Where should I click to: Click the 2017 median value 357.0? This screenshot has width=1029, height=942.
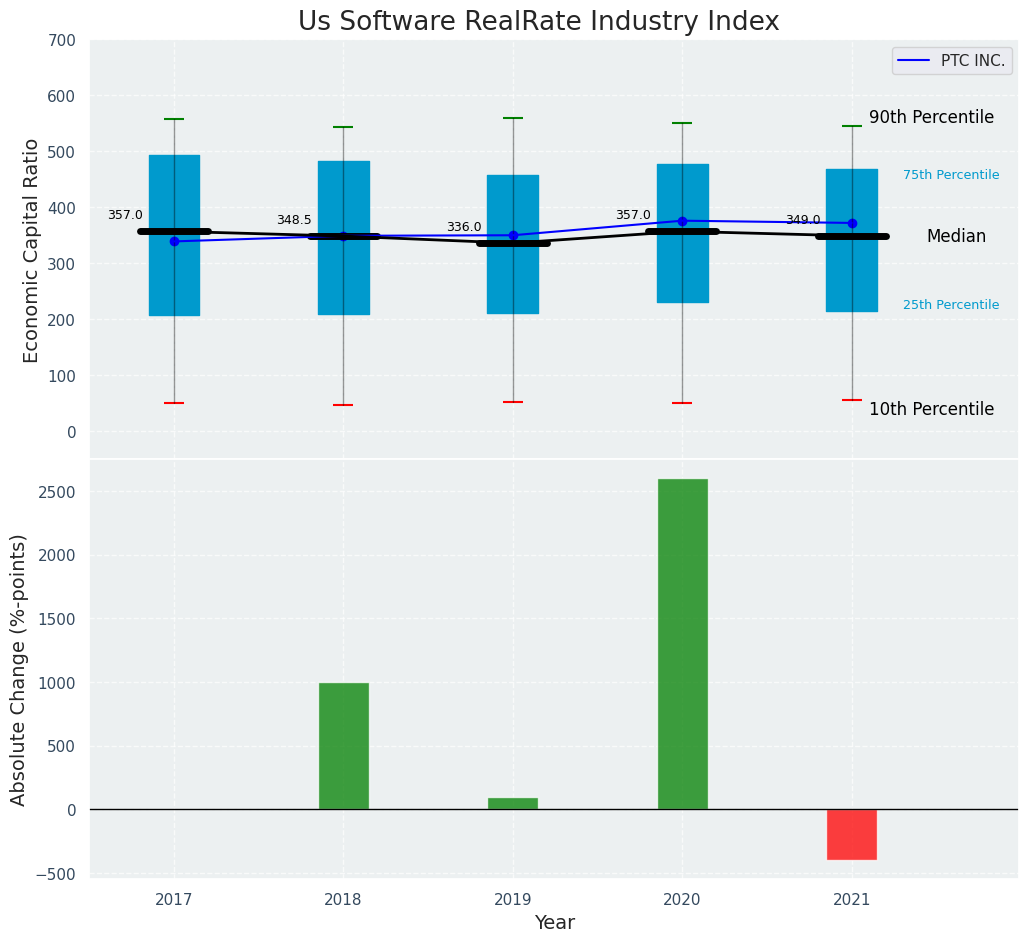tap(125, 215)
